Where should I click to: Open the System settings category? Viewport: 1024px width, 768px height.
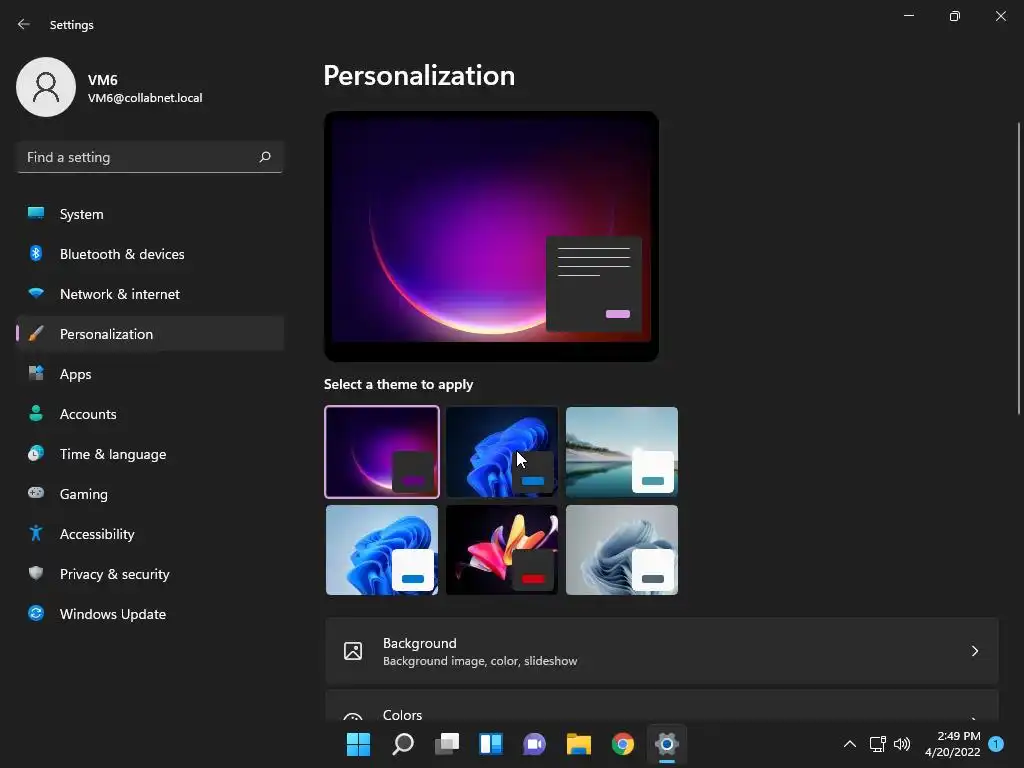point(150,214)
